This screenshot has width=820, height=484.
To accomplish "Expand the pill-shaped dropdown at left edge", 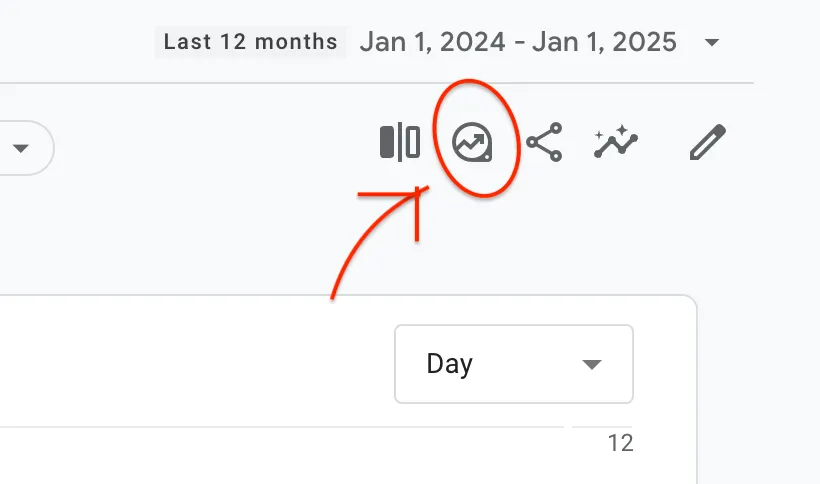I will point(22,148).
